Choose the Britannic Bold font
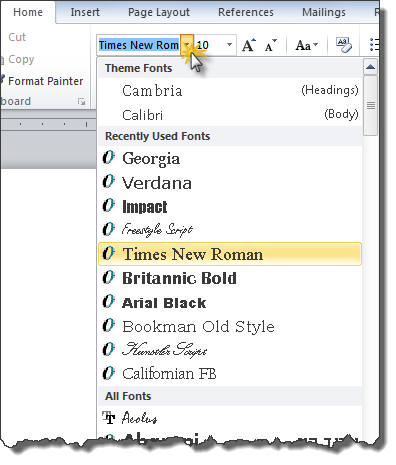This screenshot has height=465, width=396. (230, 278)
